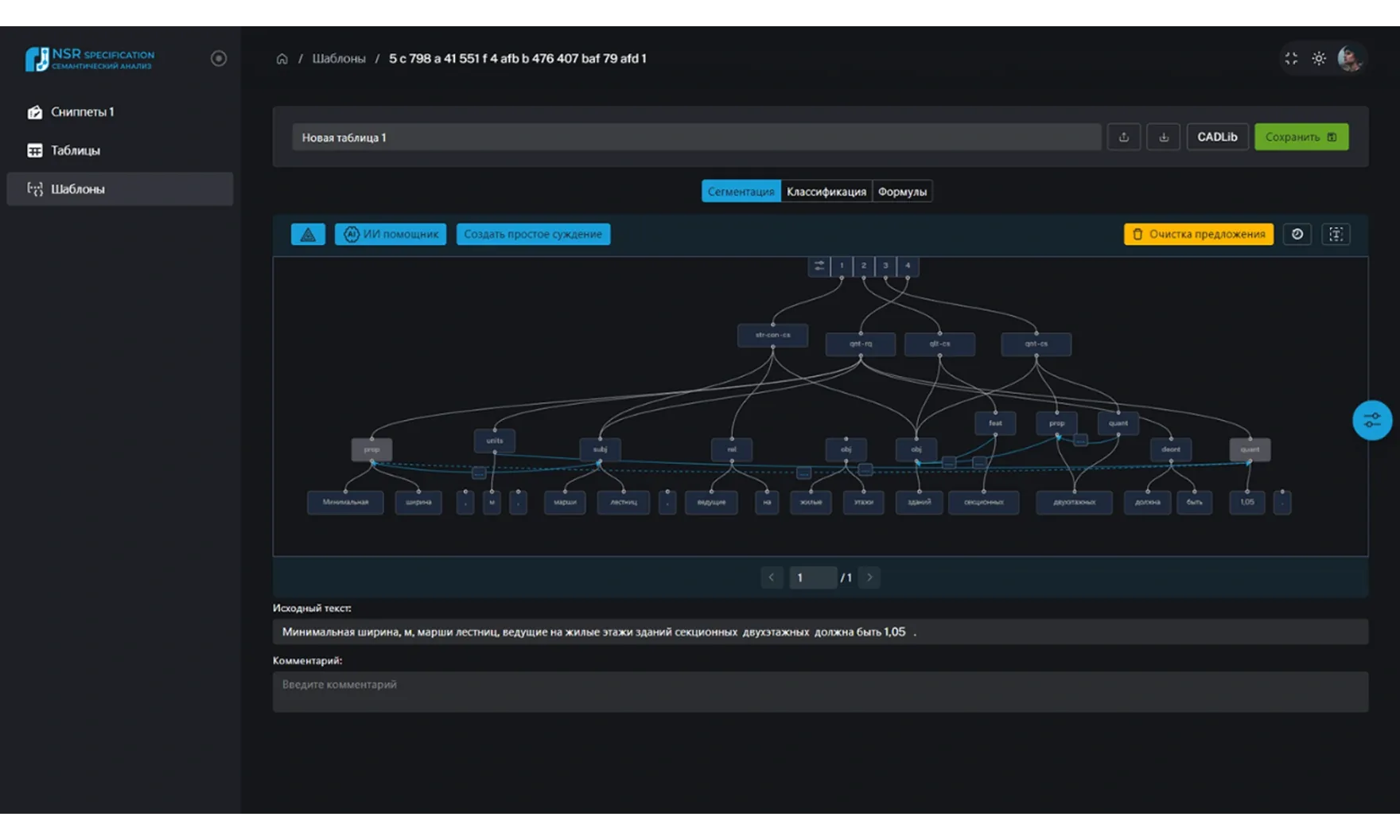Click the upload icon beside table name

[1123, 137]
